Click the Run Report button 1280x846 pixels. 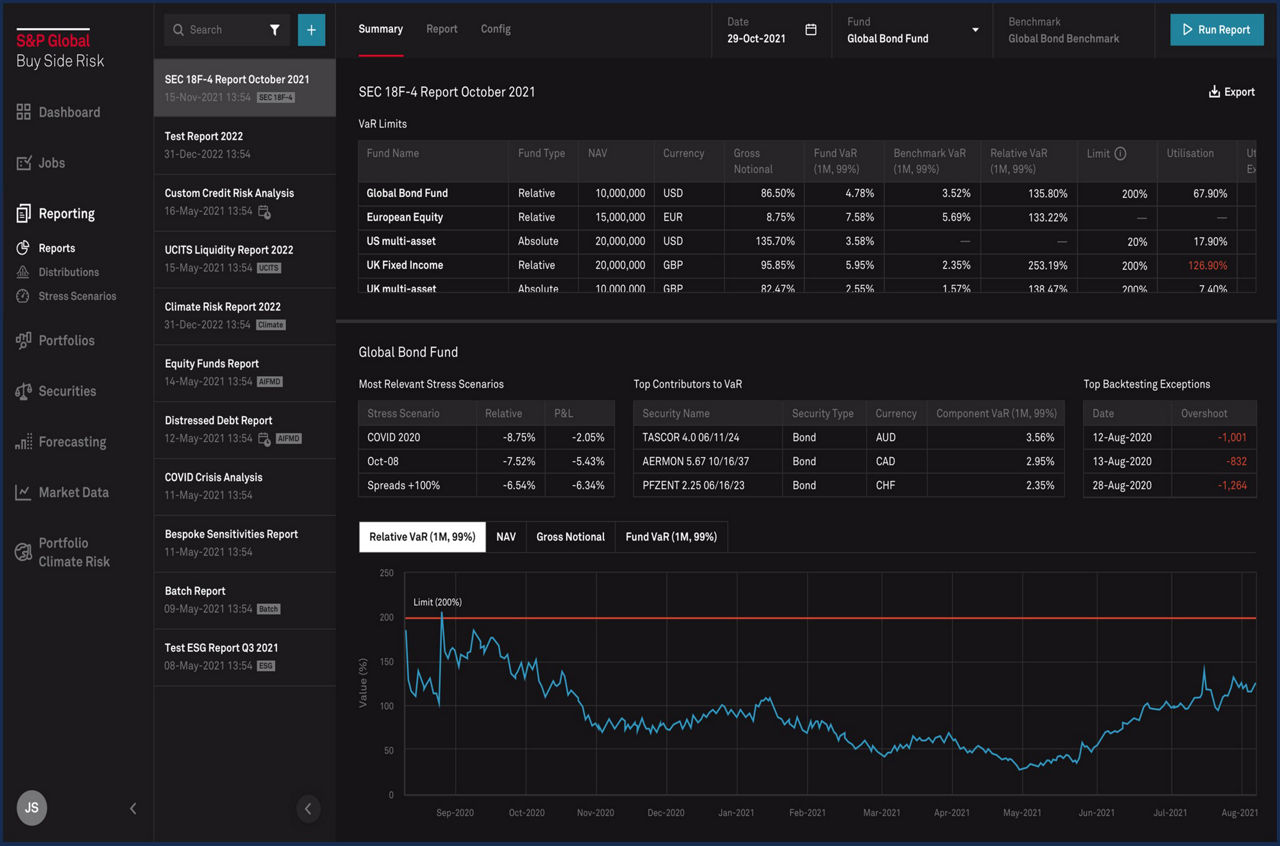(x=1217, y=30)
